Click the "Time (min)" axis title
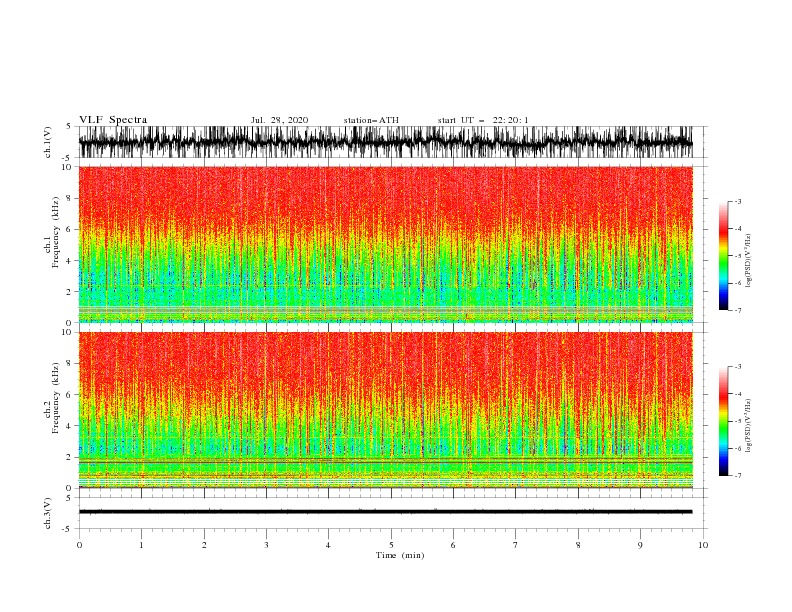 [400, 555]
